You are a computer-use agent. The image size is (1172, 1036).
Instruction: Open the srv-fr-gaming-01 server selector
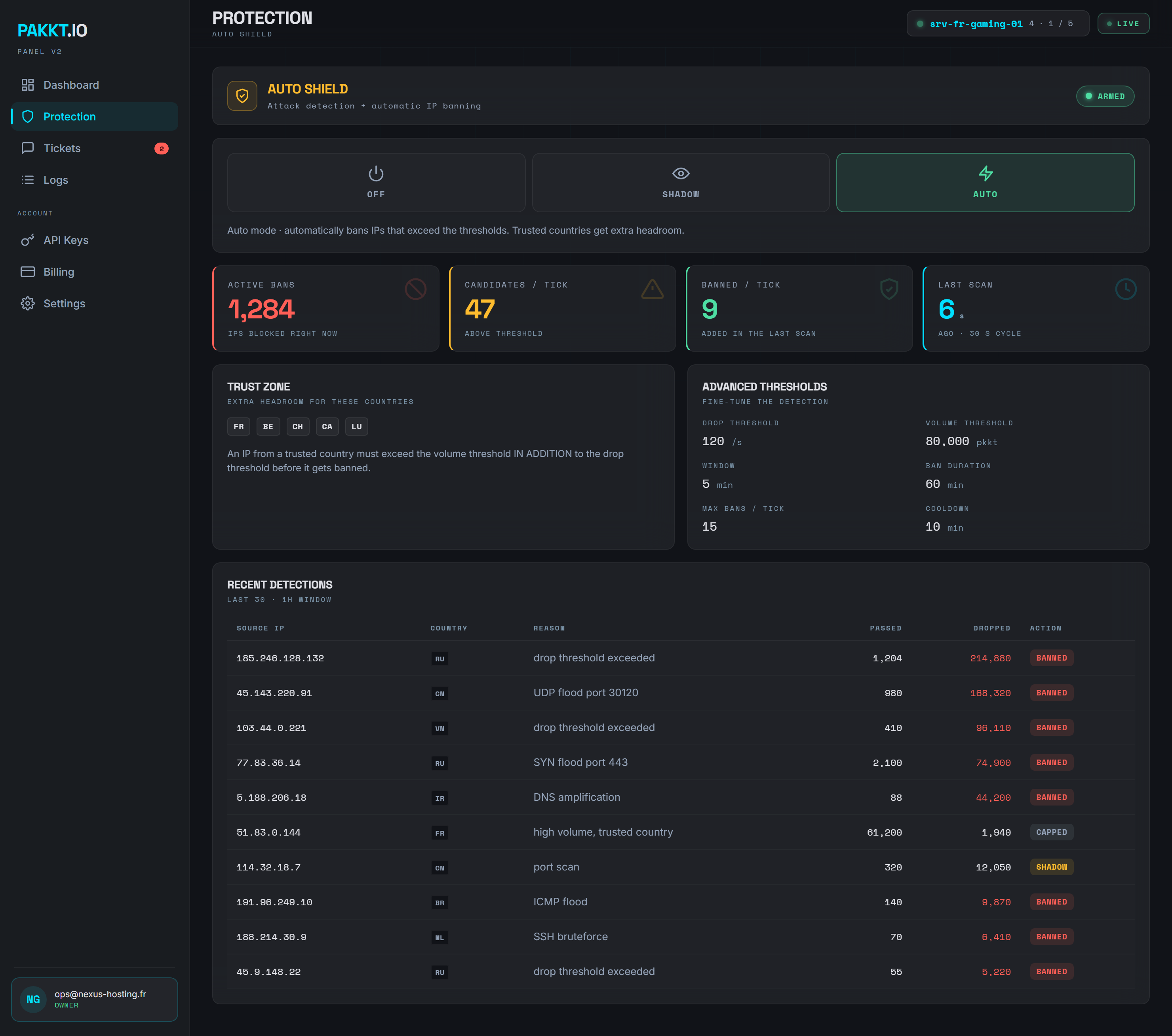click(998, 23)
